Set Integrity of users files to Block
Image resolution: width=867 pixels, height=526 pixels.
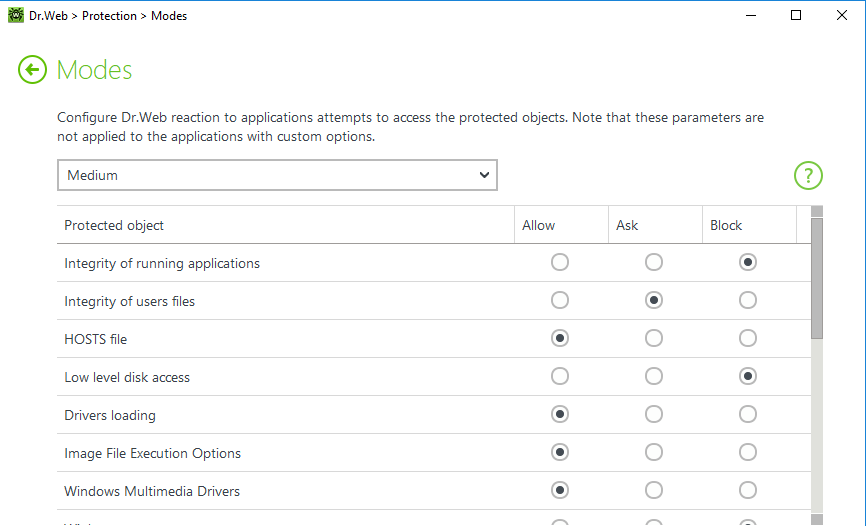coord(748,300)
